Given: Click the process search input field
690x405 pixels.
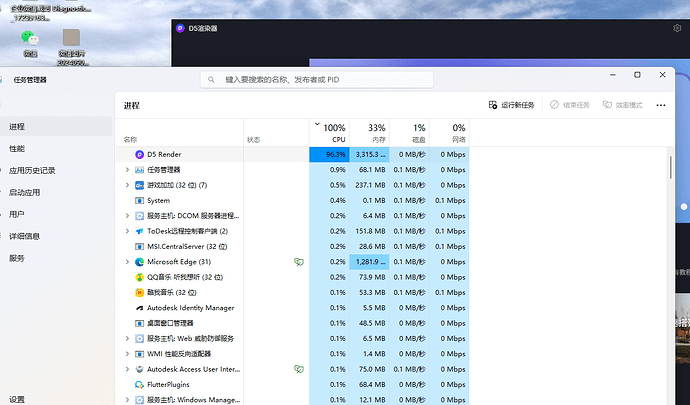Looking at the screenshot, I should [x=317, y=80].
